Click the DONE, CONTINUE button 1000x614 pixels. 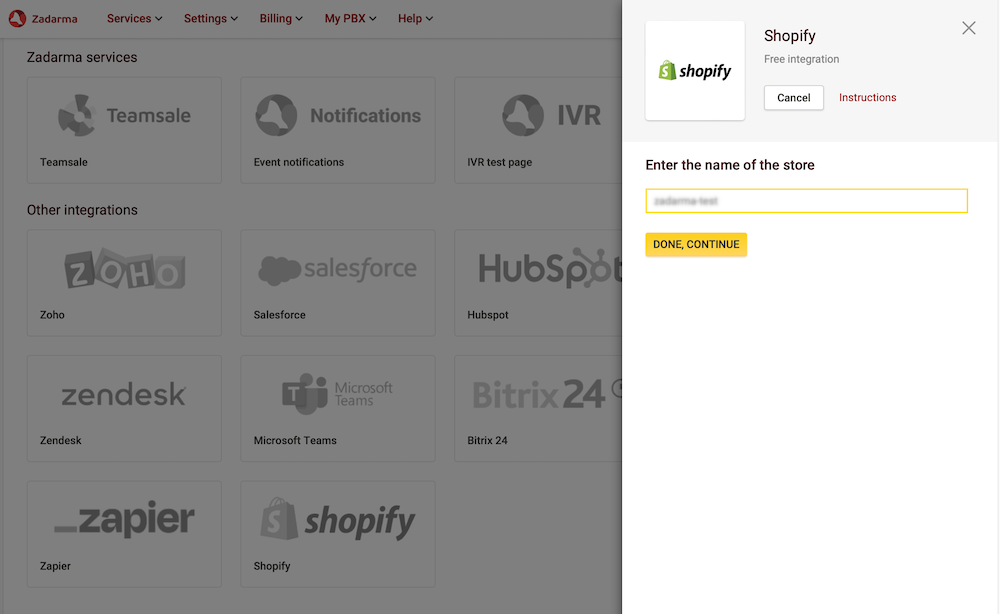(x=696, y=244)
